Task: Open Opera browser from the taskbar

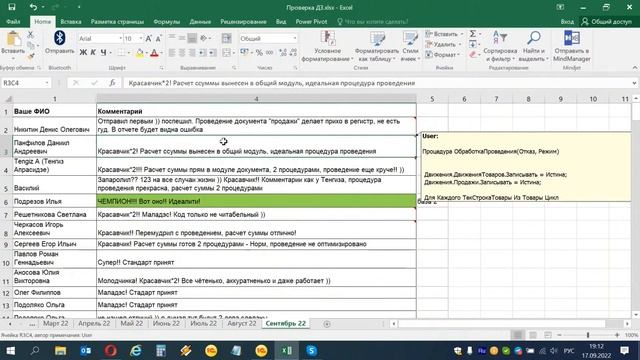Action: pos(111,351)
